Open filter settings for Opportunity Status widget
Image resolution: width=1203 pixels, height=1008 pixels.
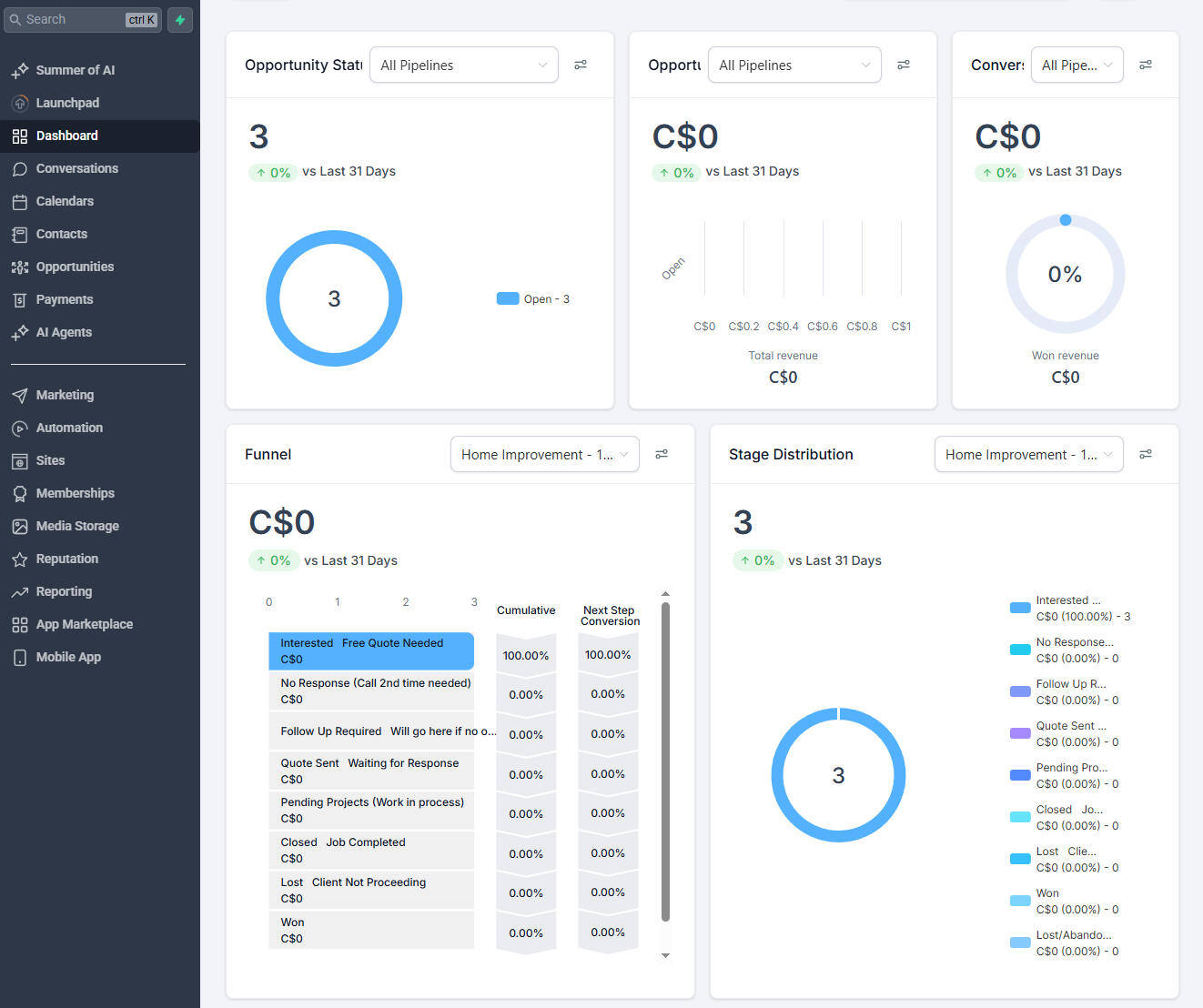click(x=581, y=65)
